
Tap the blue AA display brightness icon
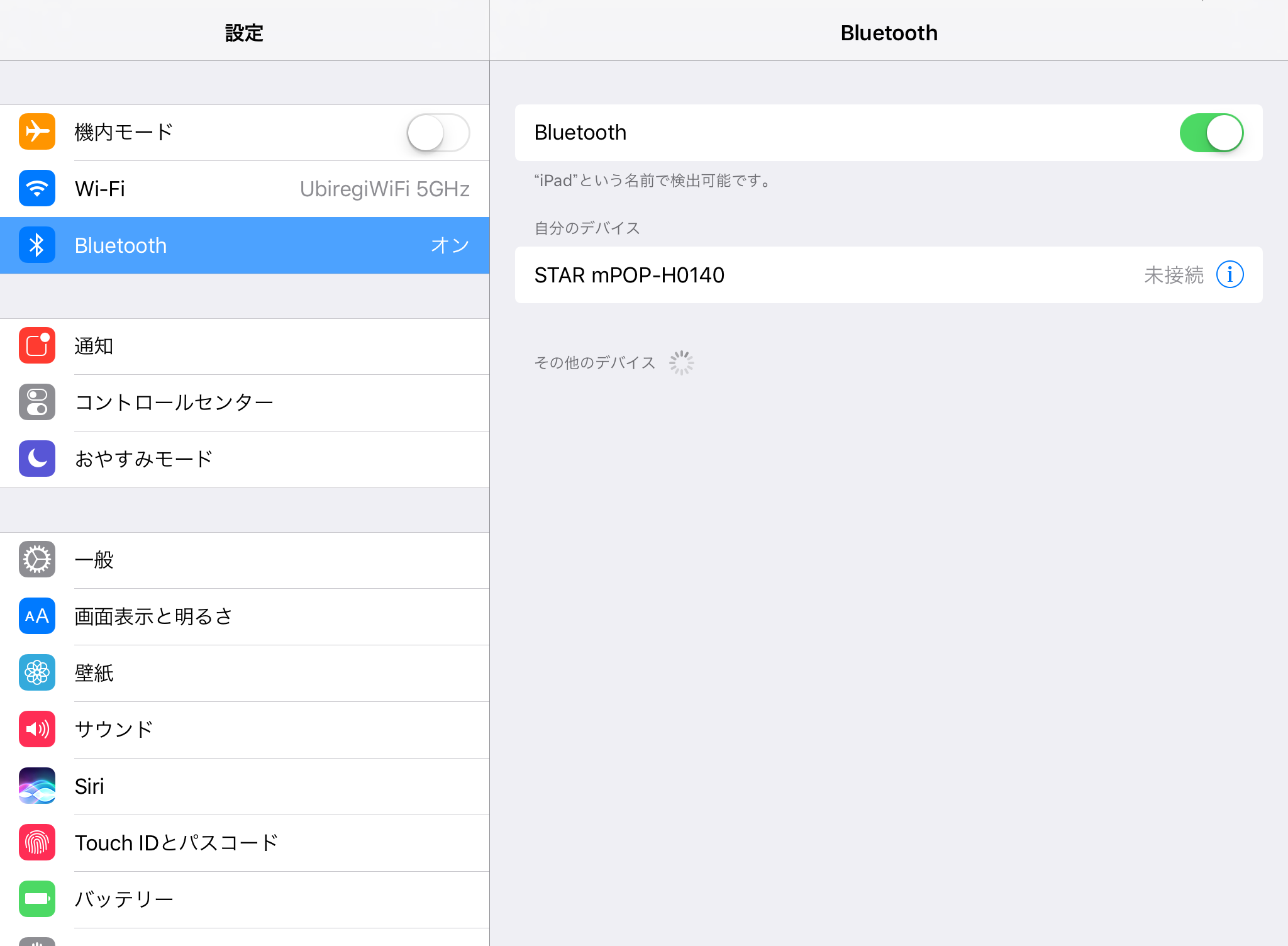pos(37,616)
